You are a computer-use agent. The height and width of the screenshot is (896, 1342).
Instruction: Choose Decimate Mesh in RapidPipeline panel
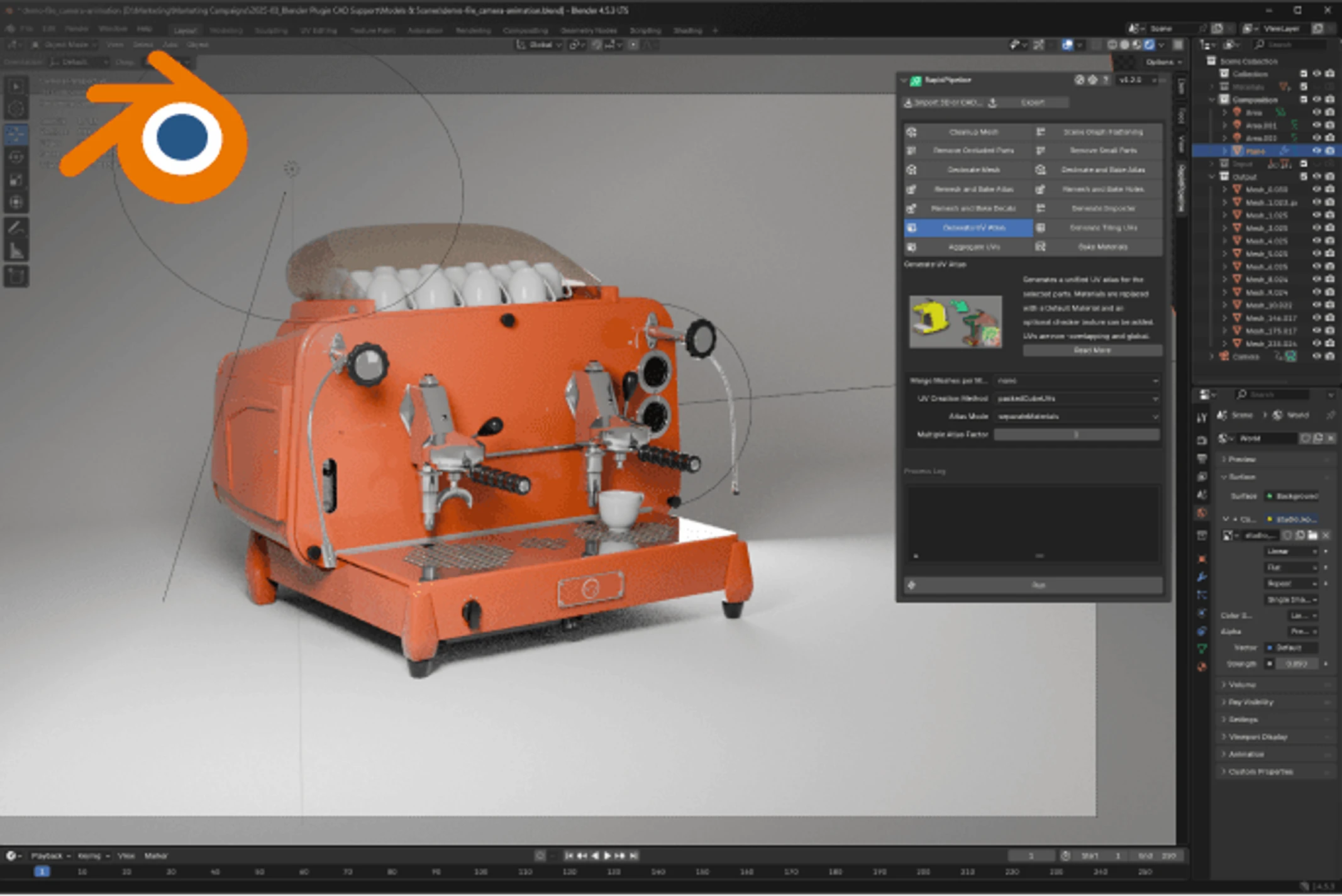973,170
